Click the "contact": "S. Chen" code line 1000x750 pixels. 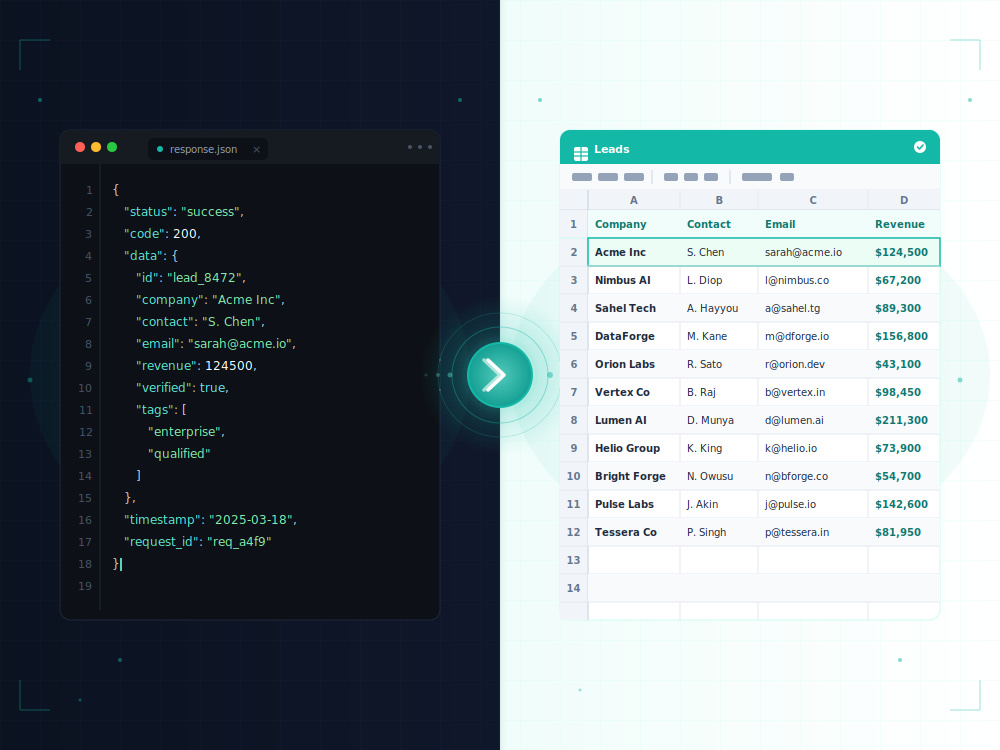pyautogui.click(x=200, y=322)
